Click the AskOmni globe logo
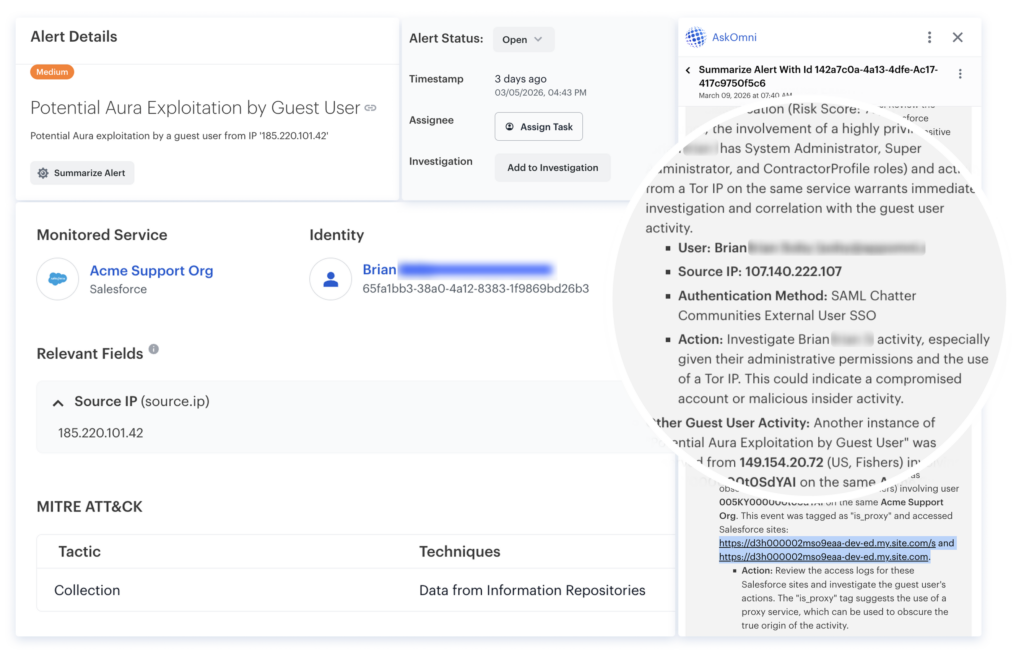Image resolution: width=1024 pixels, height=654 pixels. [x=696, y=37]
